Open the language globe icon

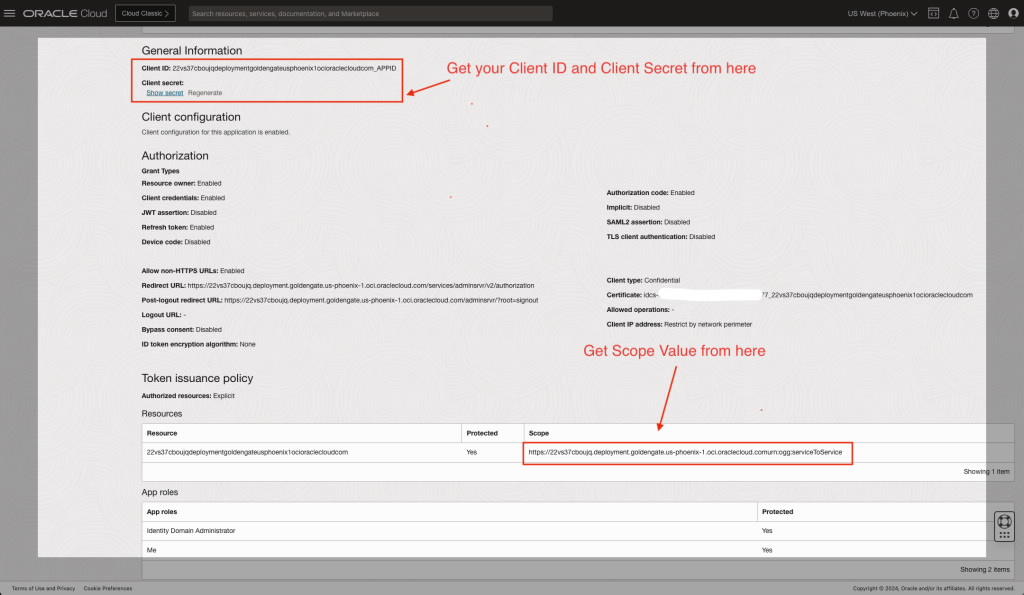tap(993, 13)
